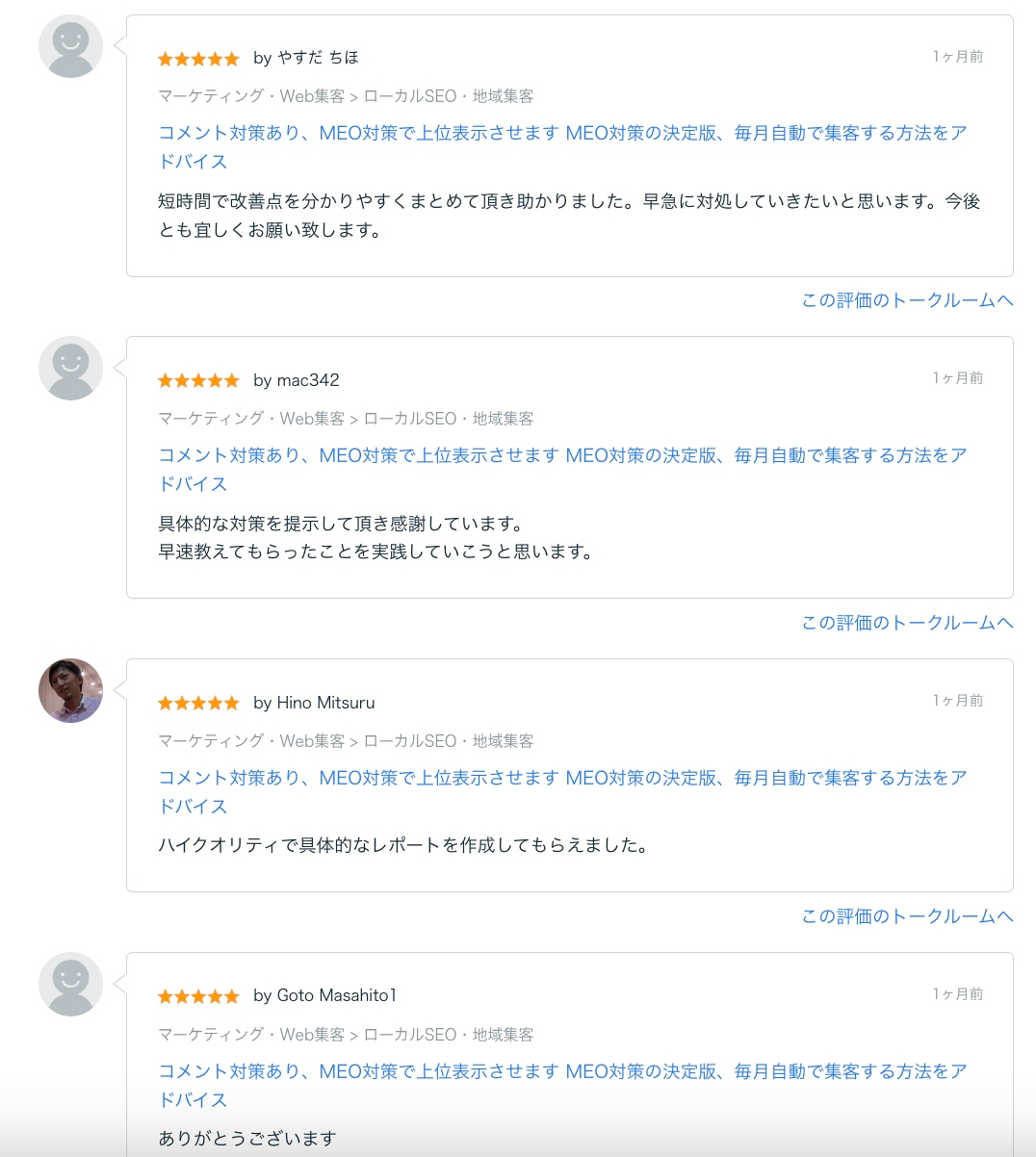Click the five-star rating by やすだ ちほ
This screenshot has height=1157, width=1036.
click(198, 59)
